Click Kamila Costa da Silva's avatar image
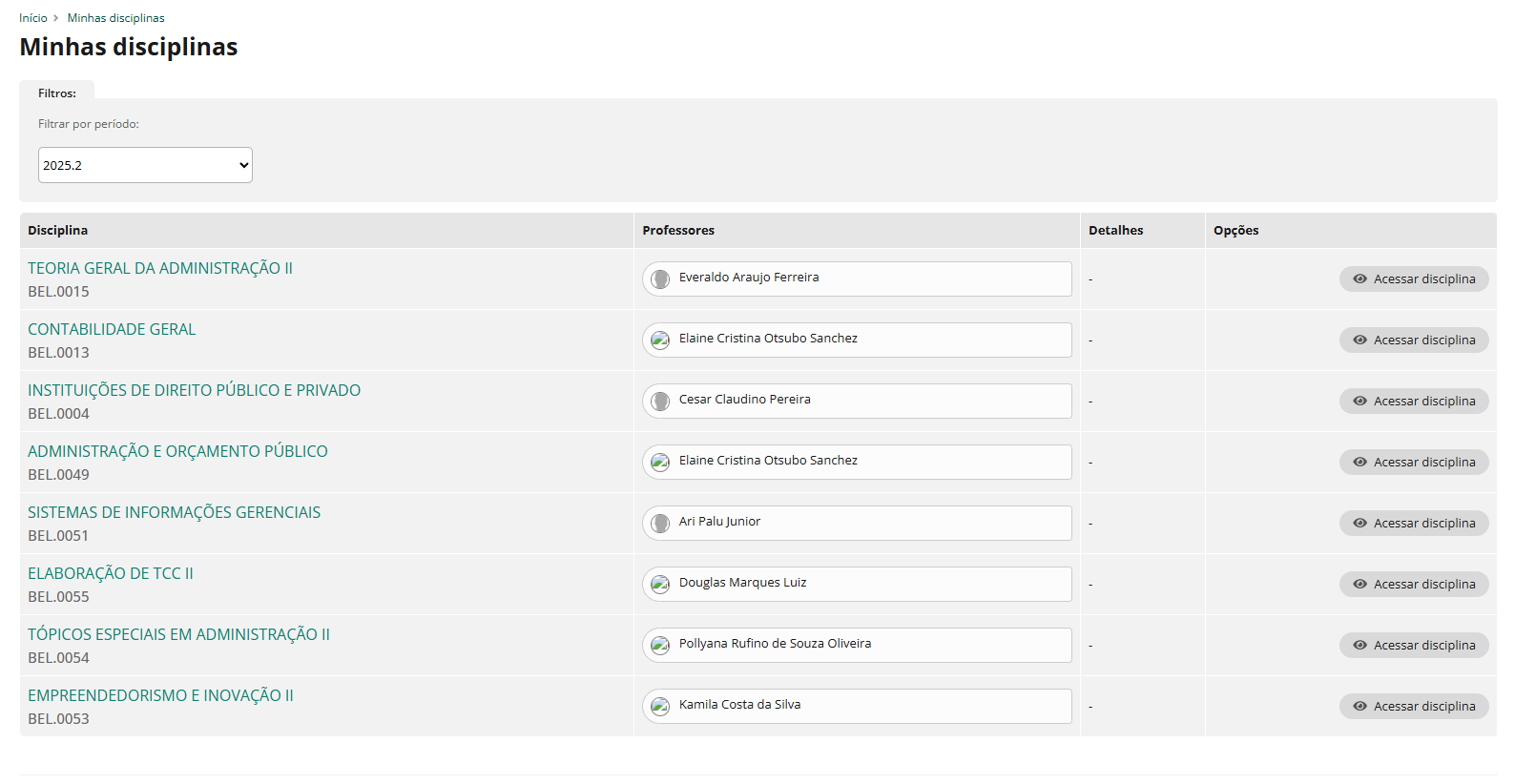 click(660, 707)
